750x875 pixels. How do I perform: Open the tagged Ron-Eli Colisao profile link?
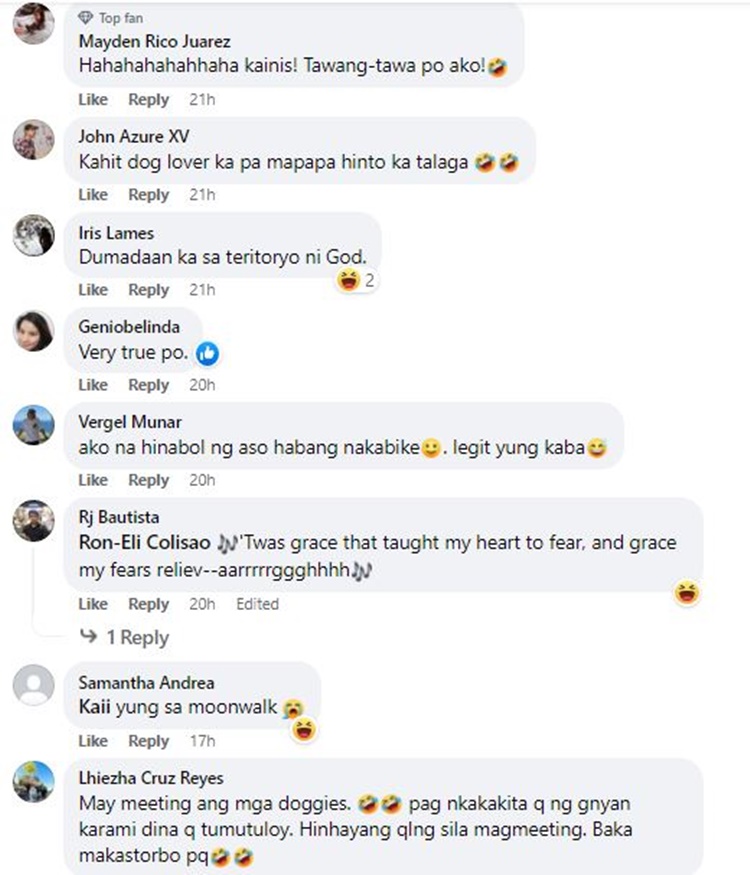[x=145, y=542]
